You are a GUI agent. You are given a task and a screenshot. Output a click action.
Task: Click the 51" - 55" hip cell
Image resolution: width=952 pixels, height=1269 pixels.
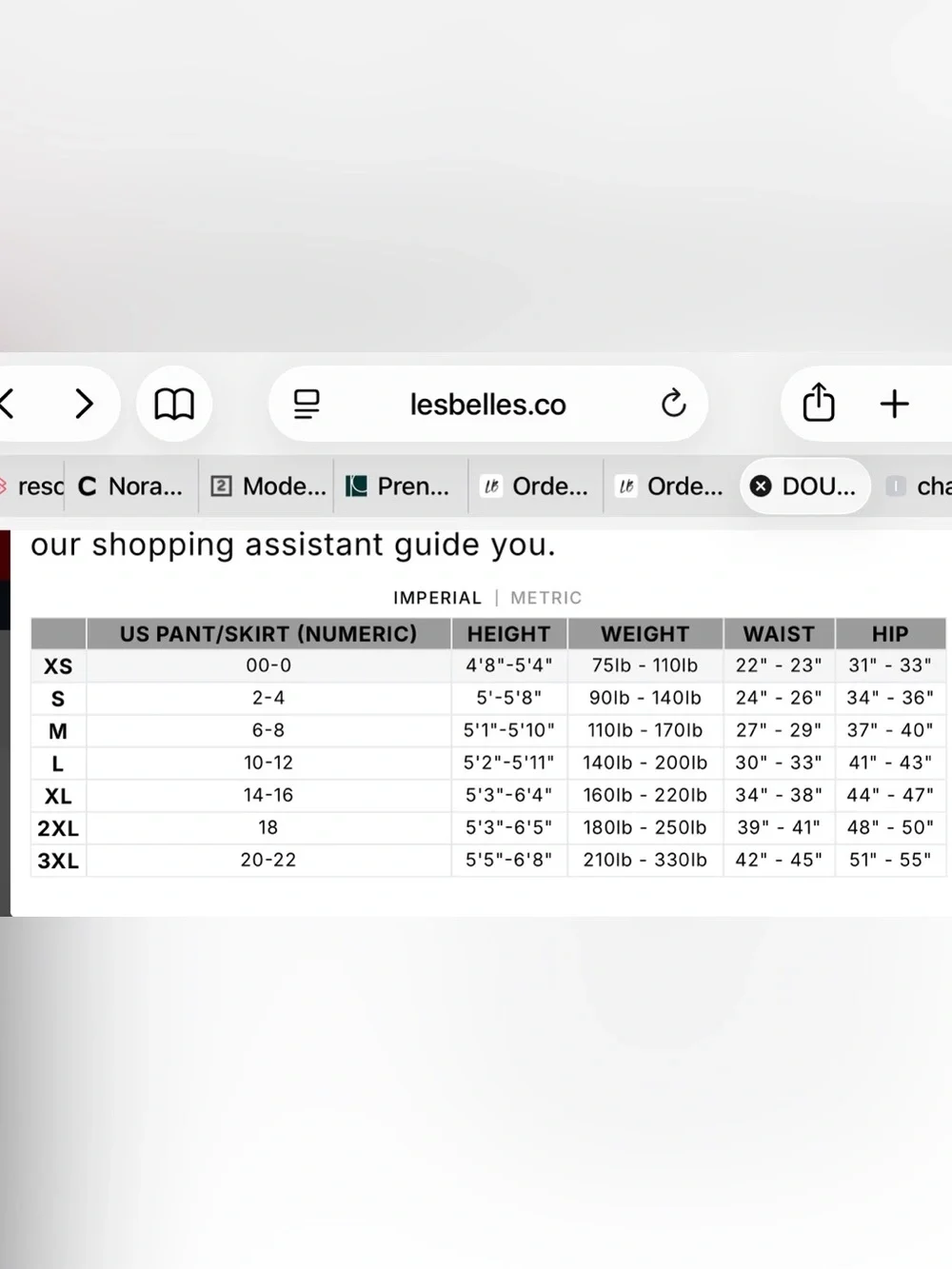[x=890, y=860]
